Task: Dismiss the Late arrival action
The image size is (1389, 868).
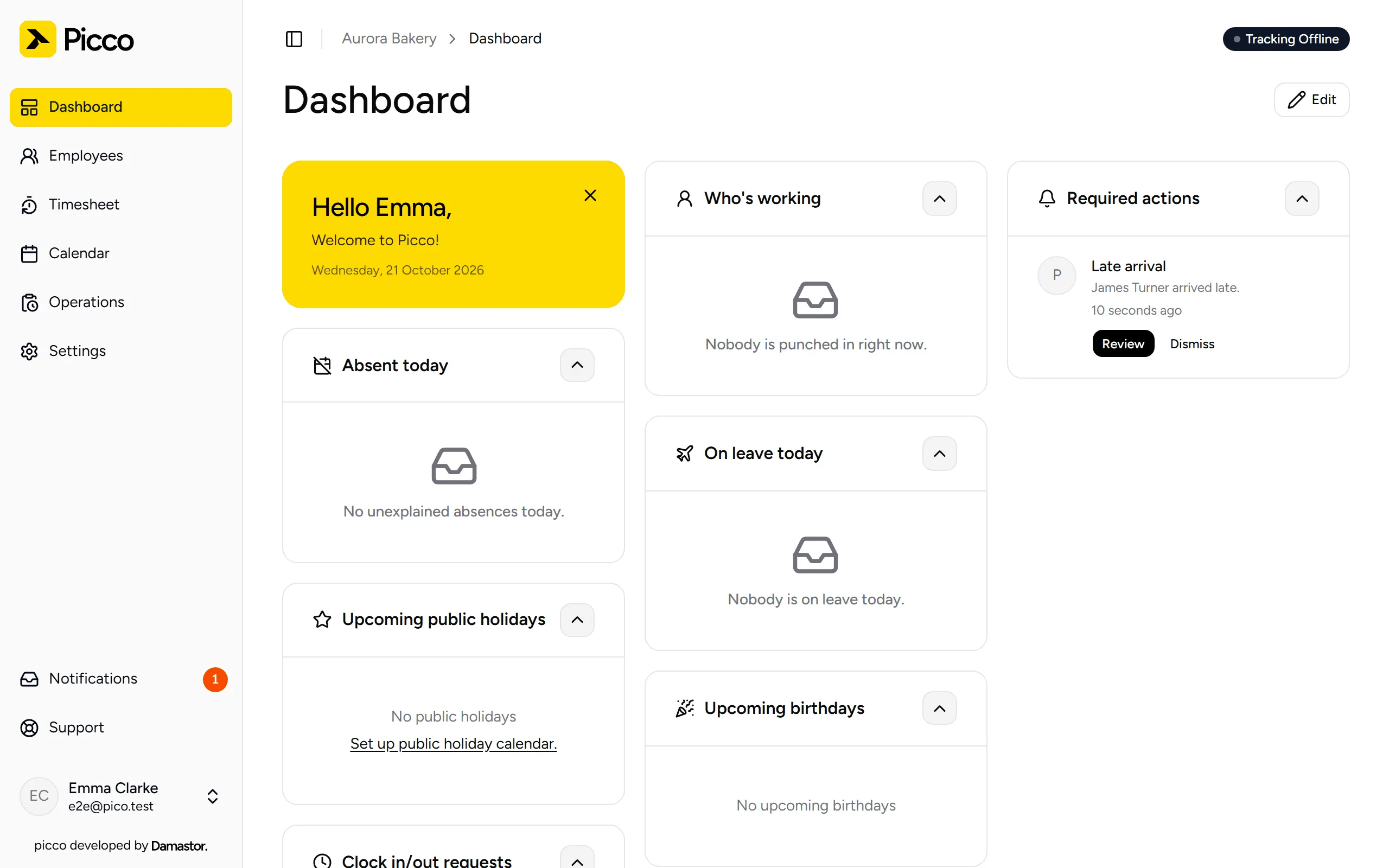Action: [x=1192, y=344]
